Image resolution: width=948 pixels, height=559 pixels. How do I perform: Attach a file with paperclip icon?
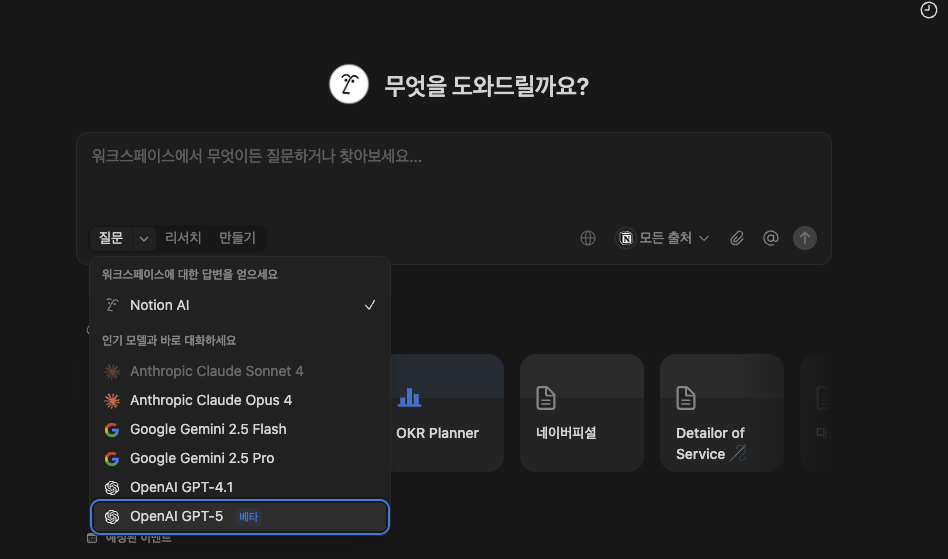(736, 238)
